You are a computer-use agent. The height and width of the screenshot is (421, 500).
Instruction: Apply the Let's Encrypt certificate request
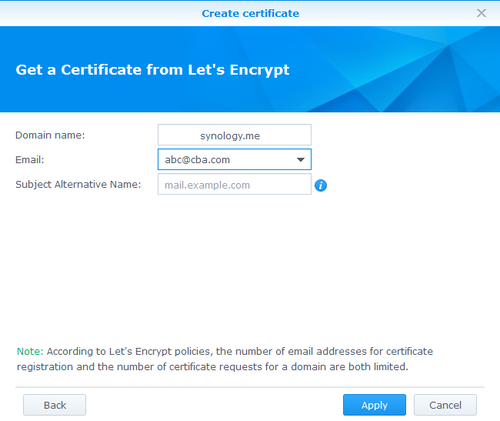click(x=374, y=405)
